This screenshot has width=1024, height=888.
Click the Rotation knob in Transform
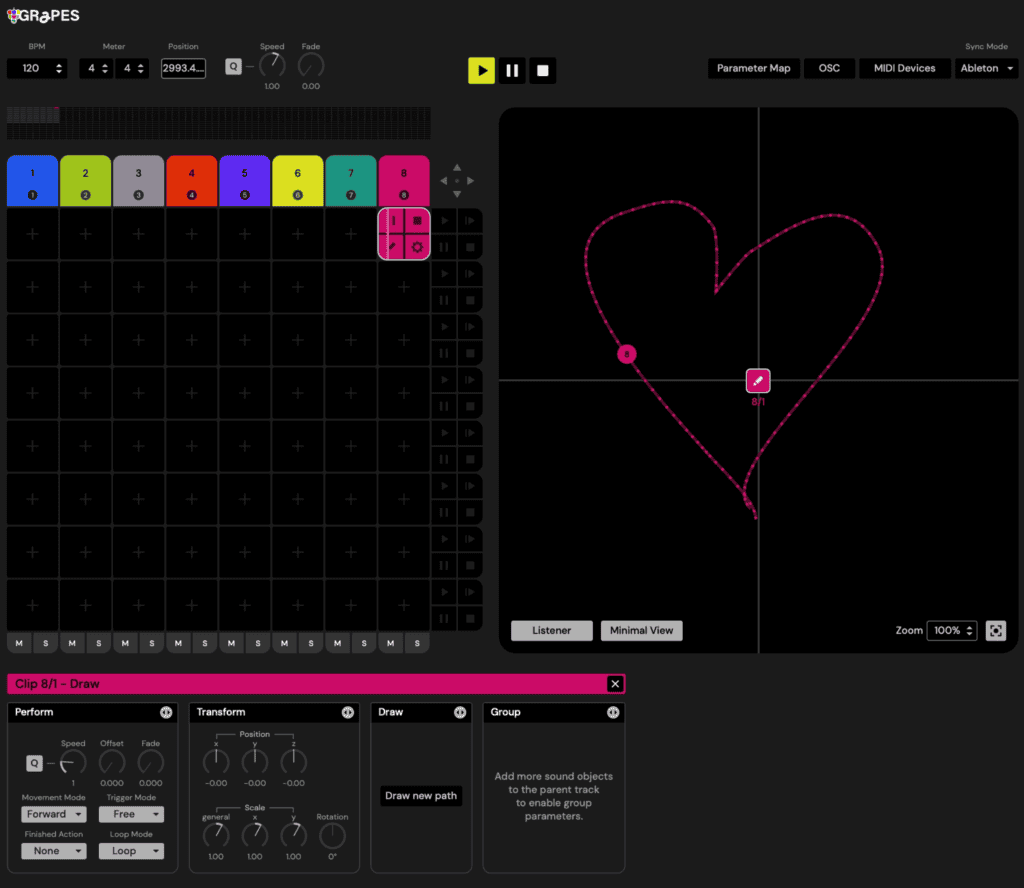click(x=332, y=836)
